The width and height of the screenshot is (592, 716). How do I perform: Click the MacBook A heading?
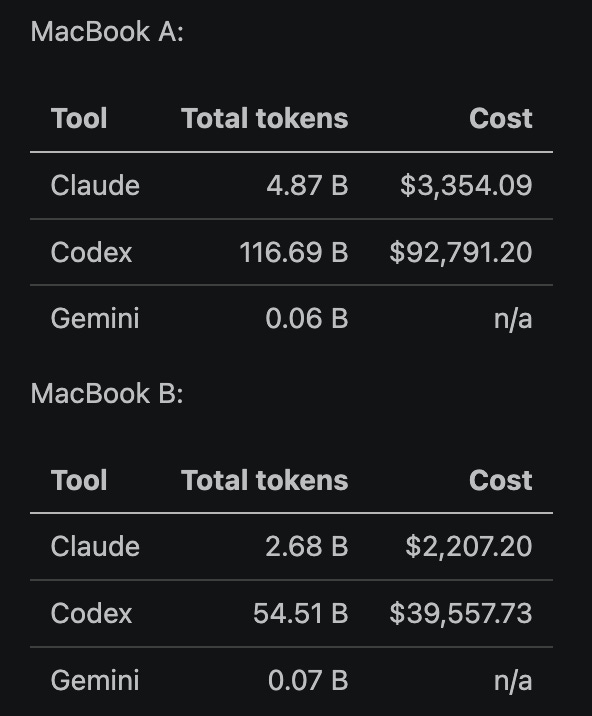[107, 32]
